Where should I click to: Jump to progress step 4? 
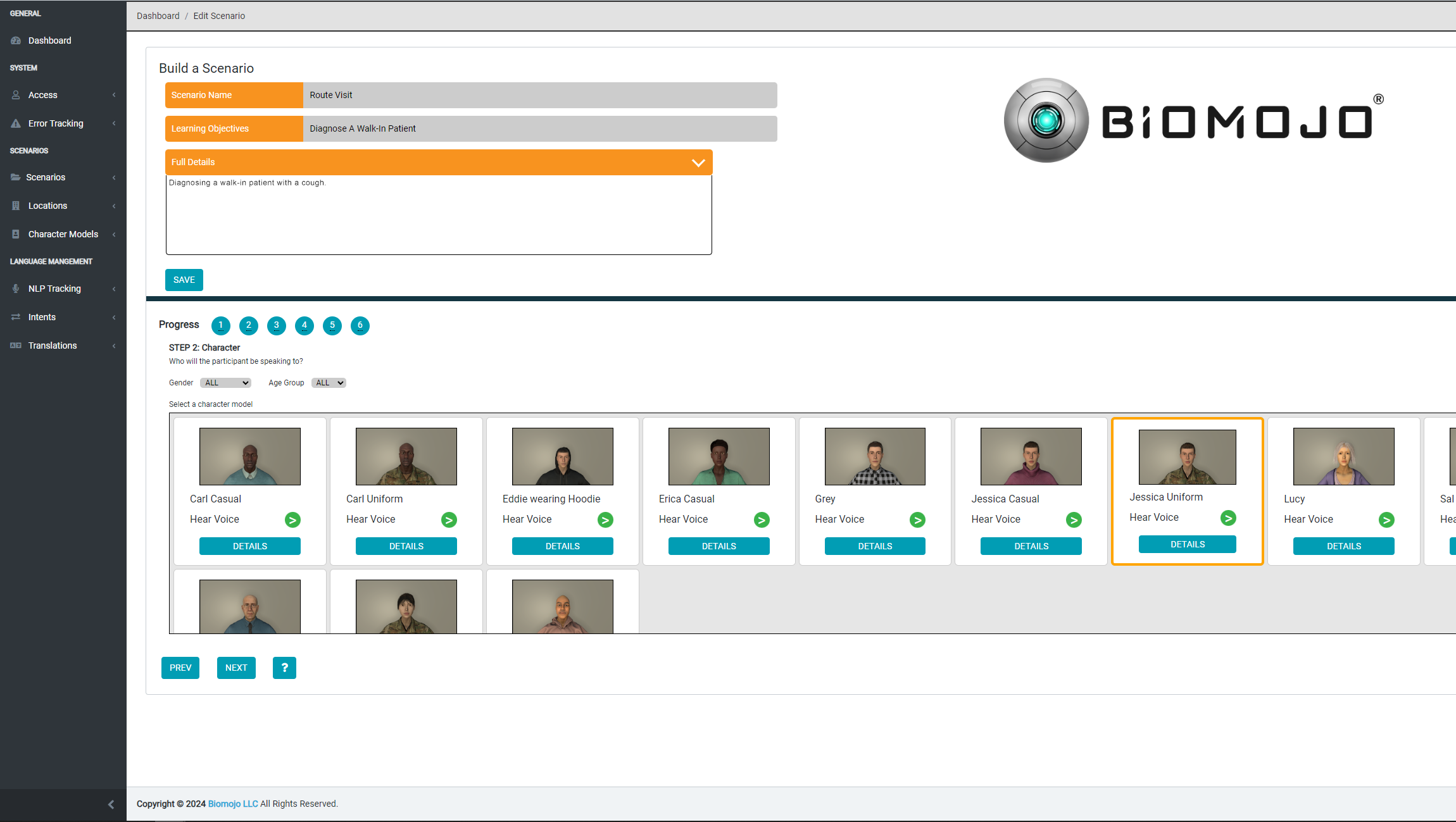(304, 325)
